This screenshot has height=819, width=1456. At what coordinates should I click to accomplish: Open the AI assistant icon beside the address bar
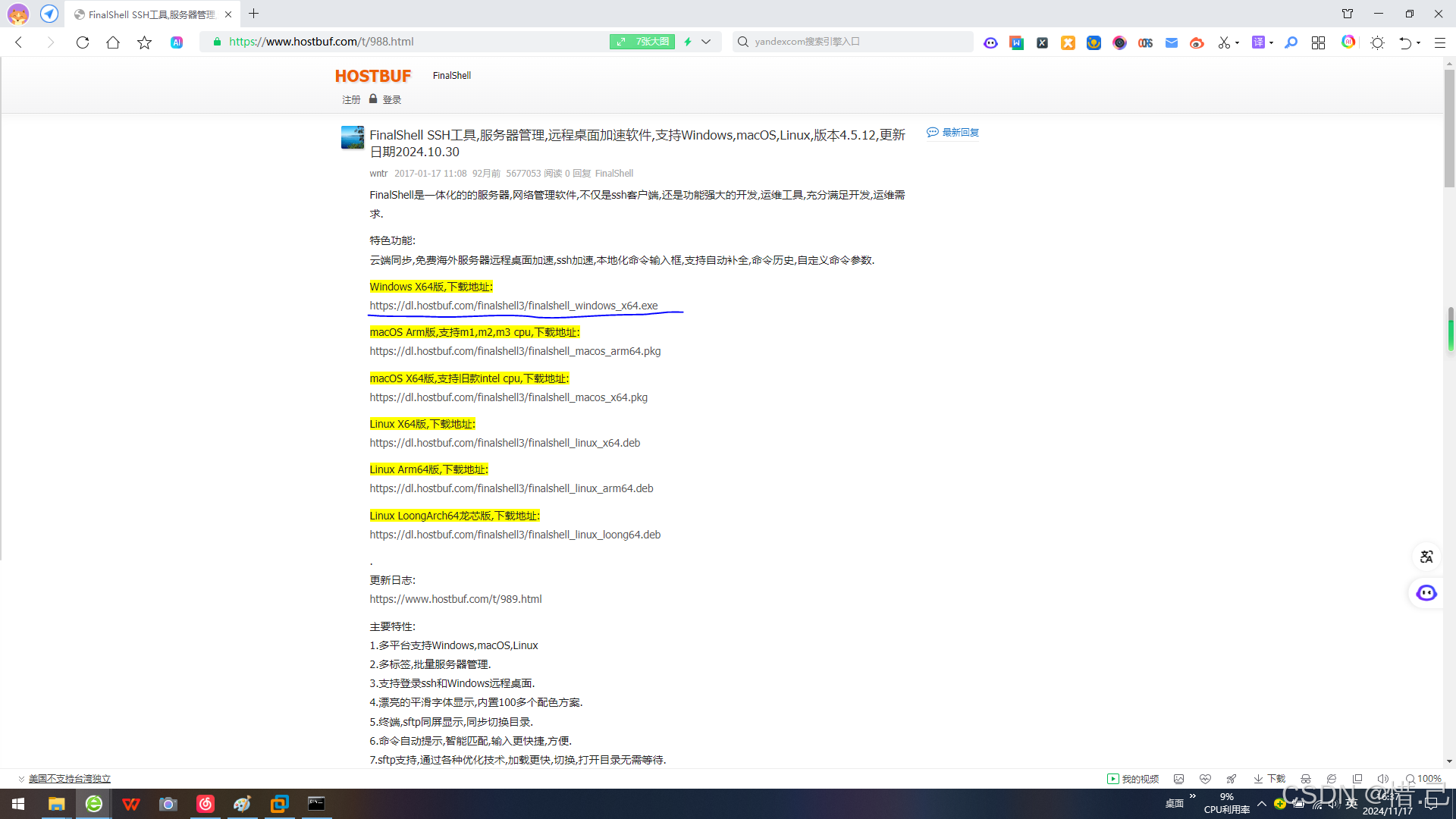pos(177,42)
